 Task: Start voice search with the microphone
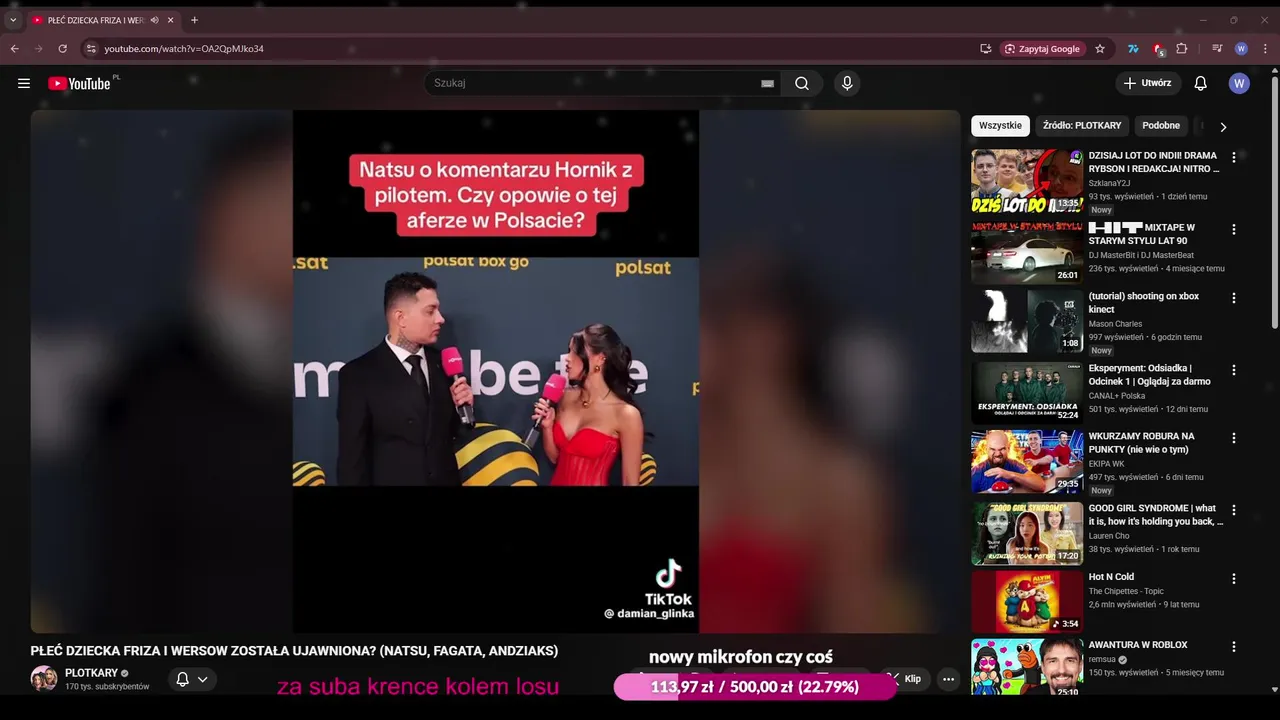coord(847,83)
